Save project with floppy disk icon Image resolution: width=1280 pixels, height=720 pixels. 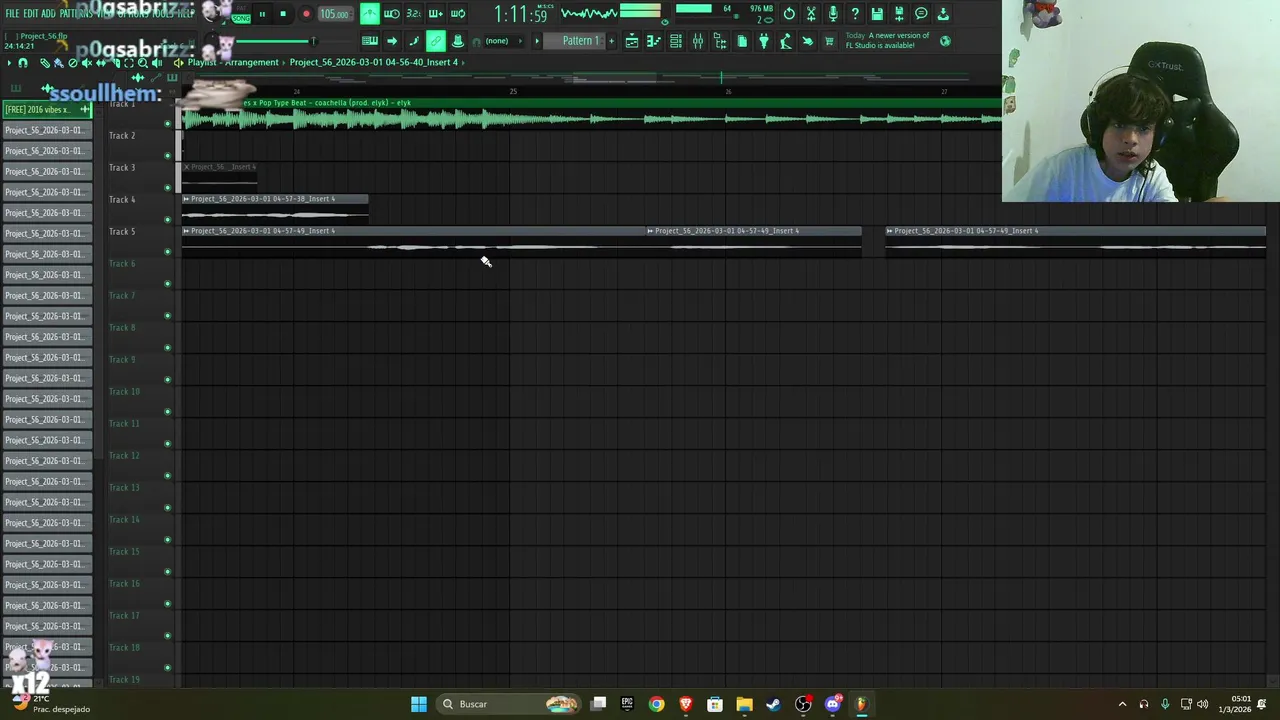pos(877,14)
